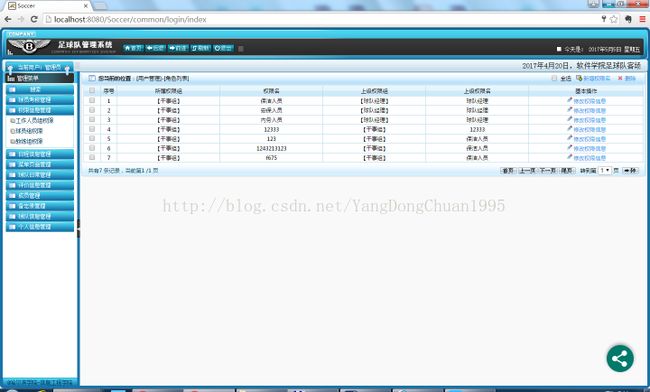Click the 新增权限 add link above the table
650x392 pixels.
tap(597, 78)
